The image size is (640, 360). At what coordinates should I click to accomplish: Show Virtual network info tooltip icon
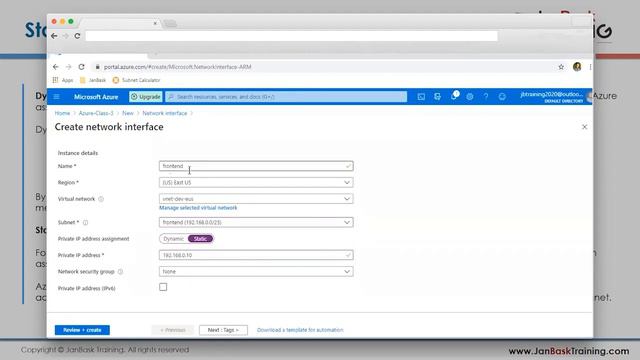101,199
